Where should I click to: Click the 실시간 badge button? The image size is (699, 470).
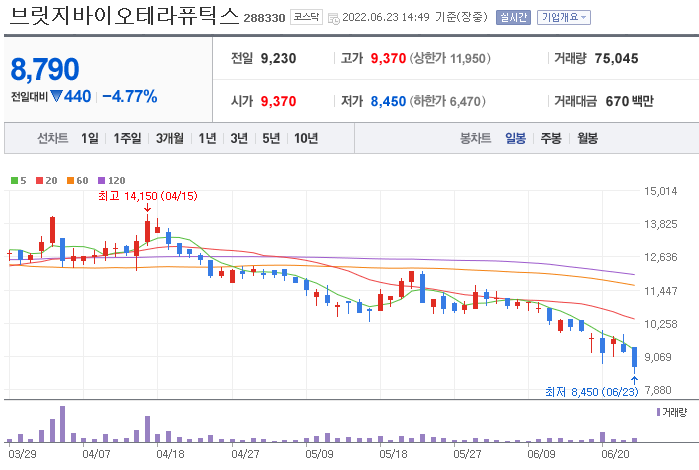pyautogui.click(x=513, y=17)
